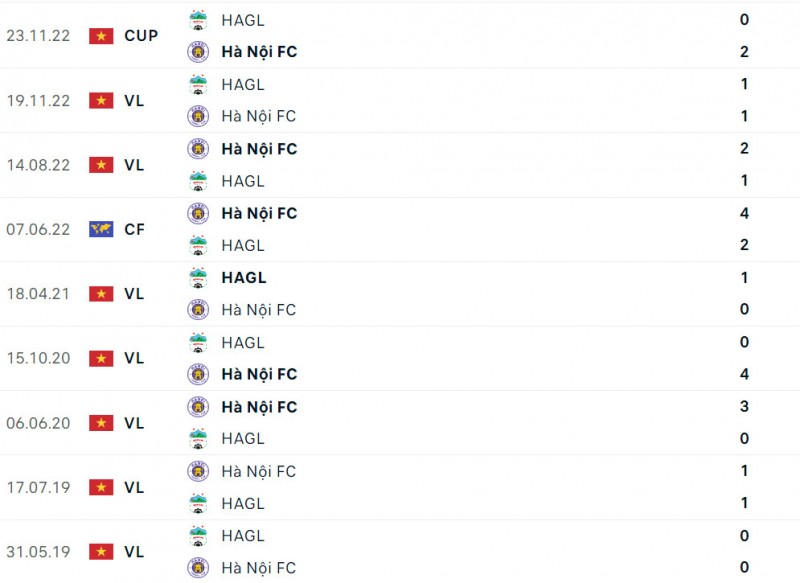Open the 06.06.20 match date
Image resolution: width=800 pixels, height=583 pixels.
tap(38, 423)
